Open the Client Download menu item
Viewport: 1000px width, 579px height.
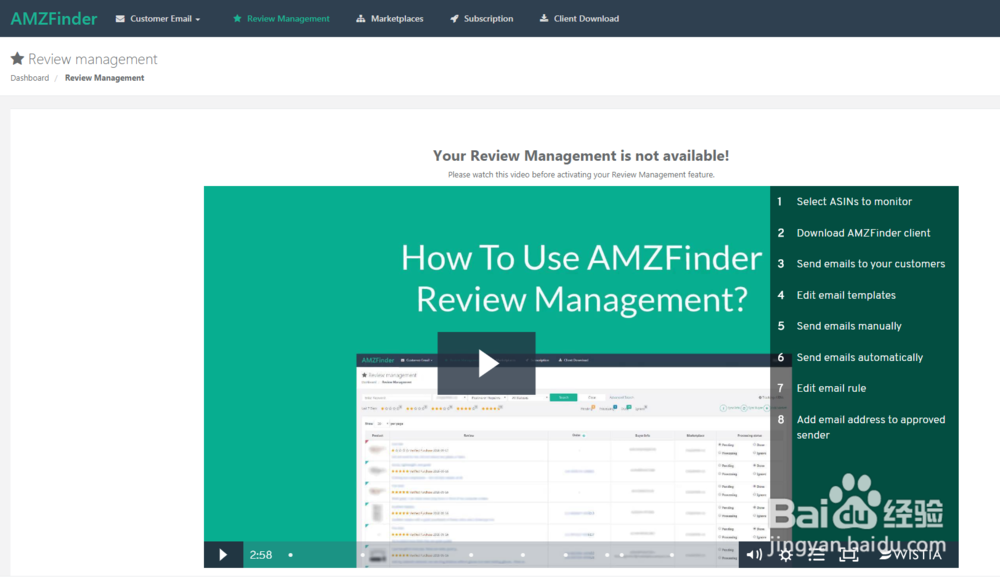[579, 18]
